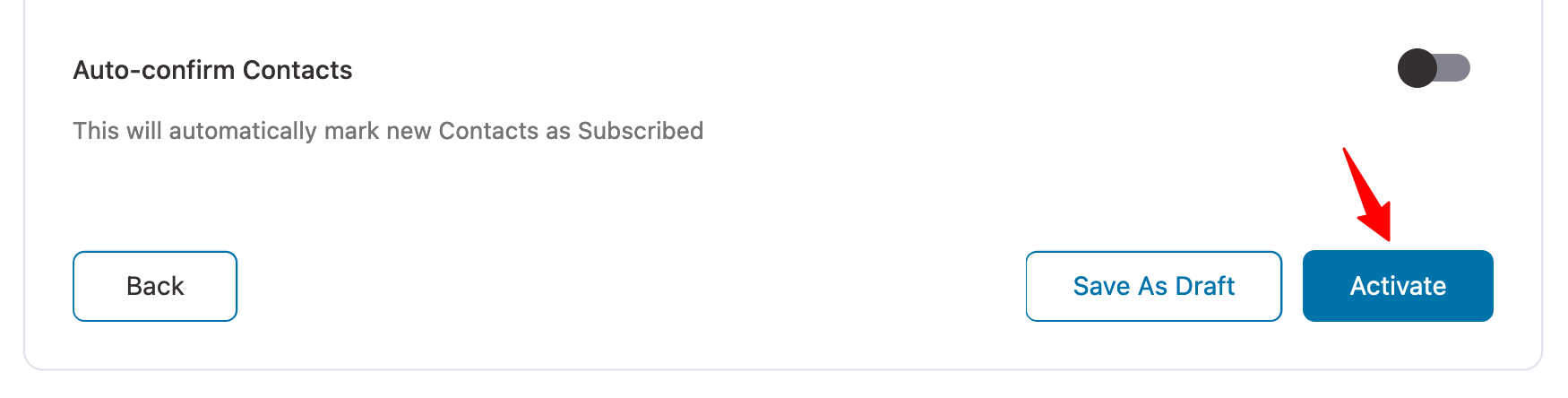Click the 'Back' label text
This screenshot has width=1568, height=398.
(x=155, y=286)
